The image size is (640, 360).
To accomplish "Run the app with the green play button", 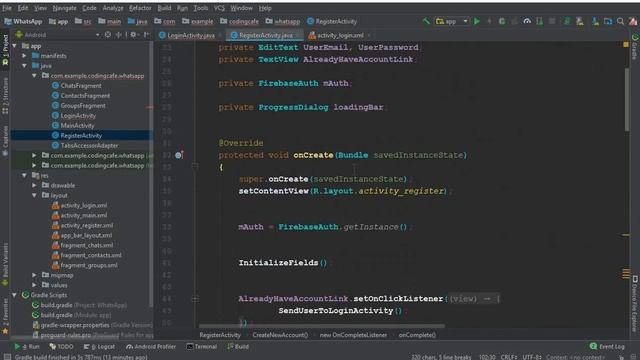I will (477, 21).
